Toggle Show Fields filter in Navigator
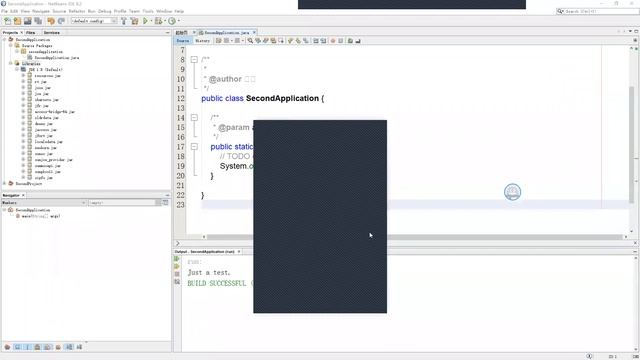 pyautogui.click(x=18, y=347)
